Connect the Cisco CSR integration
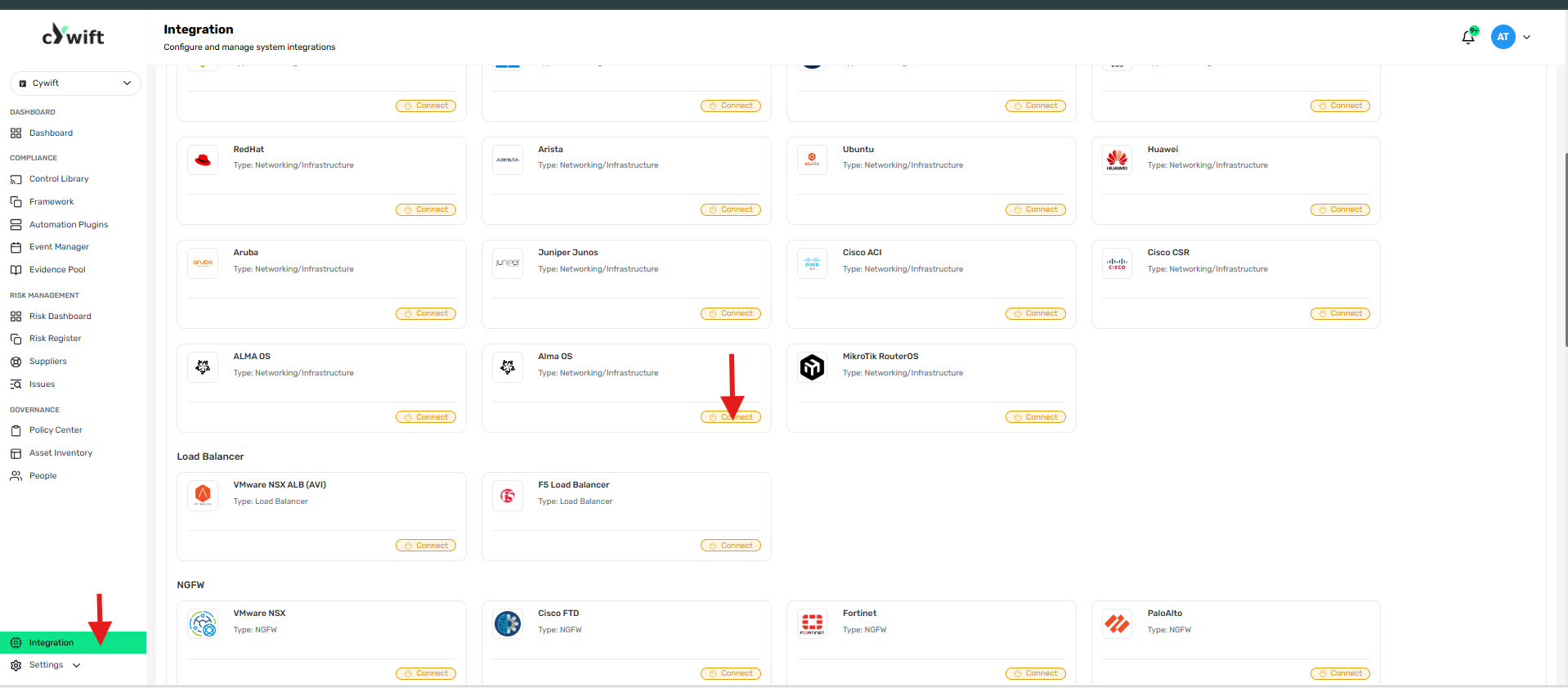 (1340, 313)
